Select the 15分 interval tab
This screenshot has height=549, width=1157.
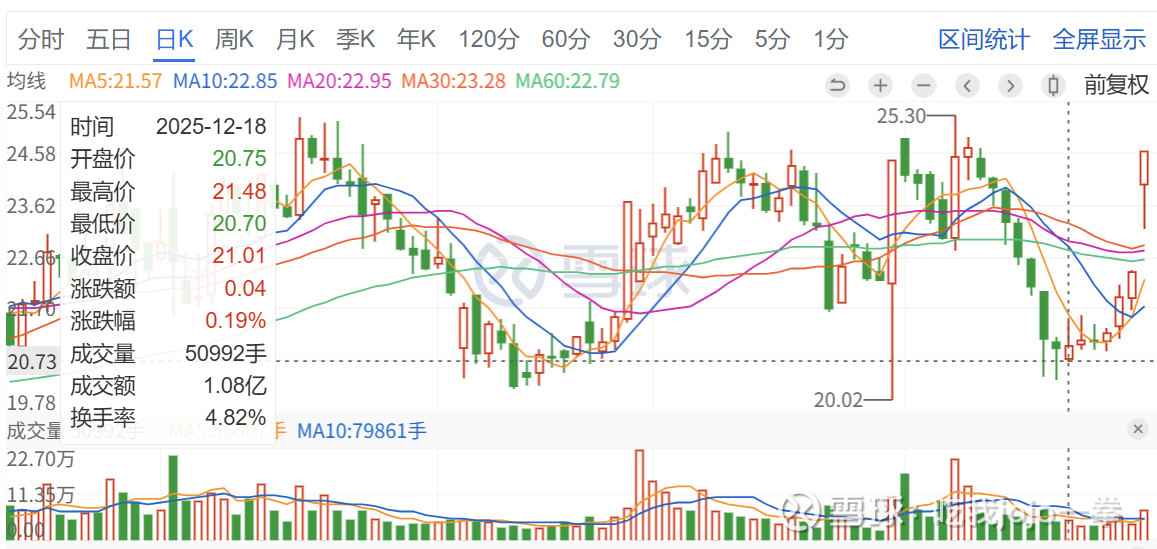coord(708,39)
